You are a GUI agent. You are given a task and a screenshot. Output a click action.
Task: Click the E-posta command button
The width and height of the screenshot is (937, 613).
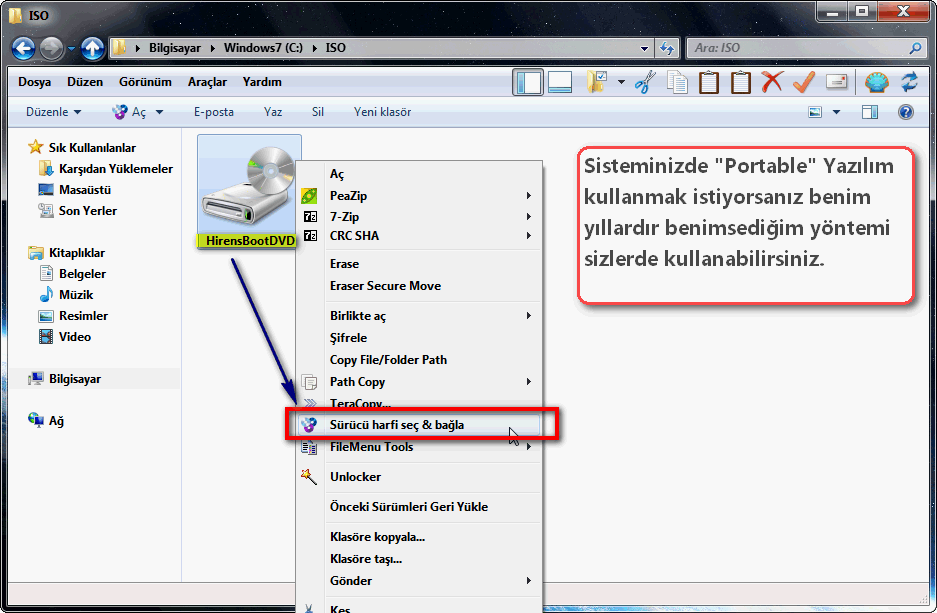[213, 112]
